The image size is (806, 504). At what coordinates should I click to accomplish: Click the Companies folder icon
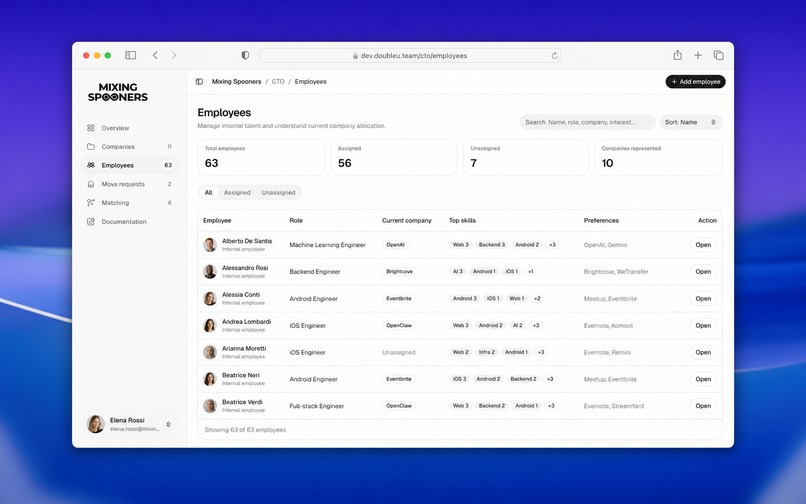pos(91,147)
